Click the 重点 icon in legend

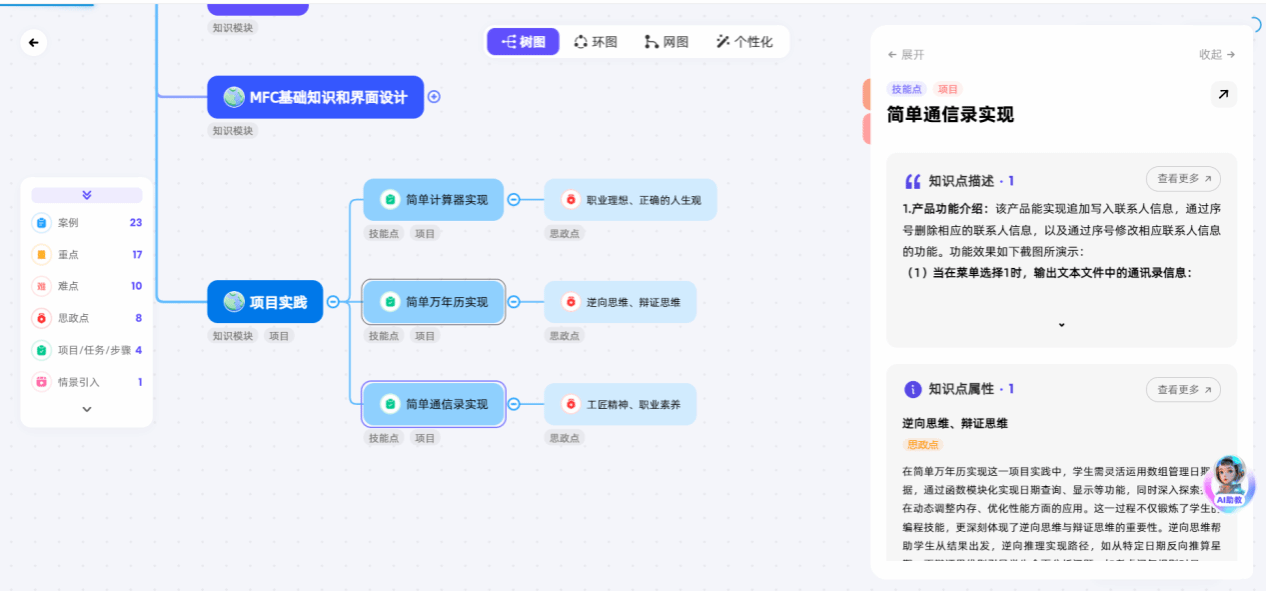(41, 255)
